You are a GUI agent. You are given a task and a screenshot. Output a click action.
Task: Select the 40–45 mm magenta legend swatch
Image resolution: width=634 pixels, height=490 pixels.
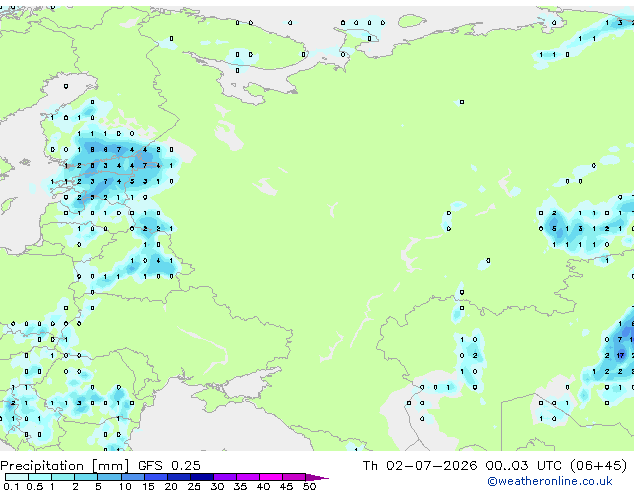point(271,477)
